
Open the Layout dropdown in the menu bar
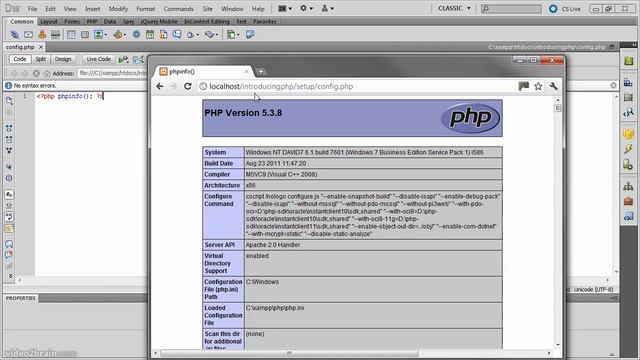click(x=285, y=8)
